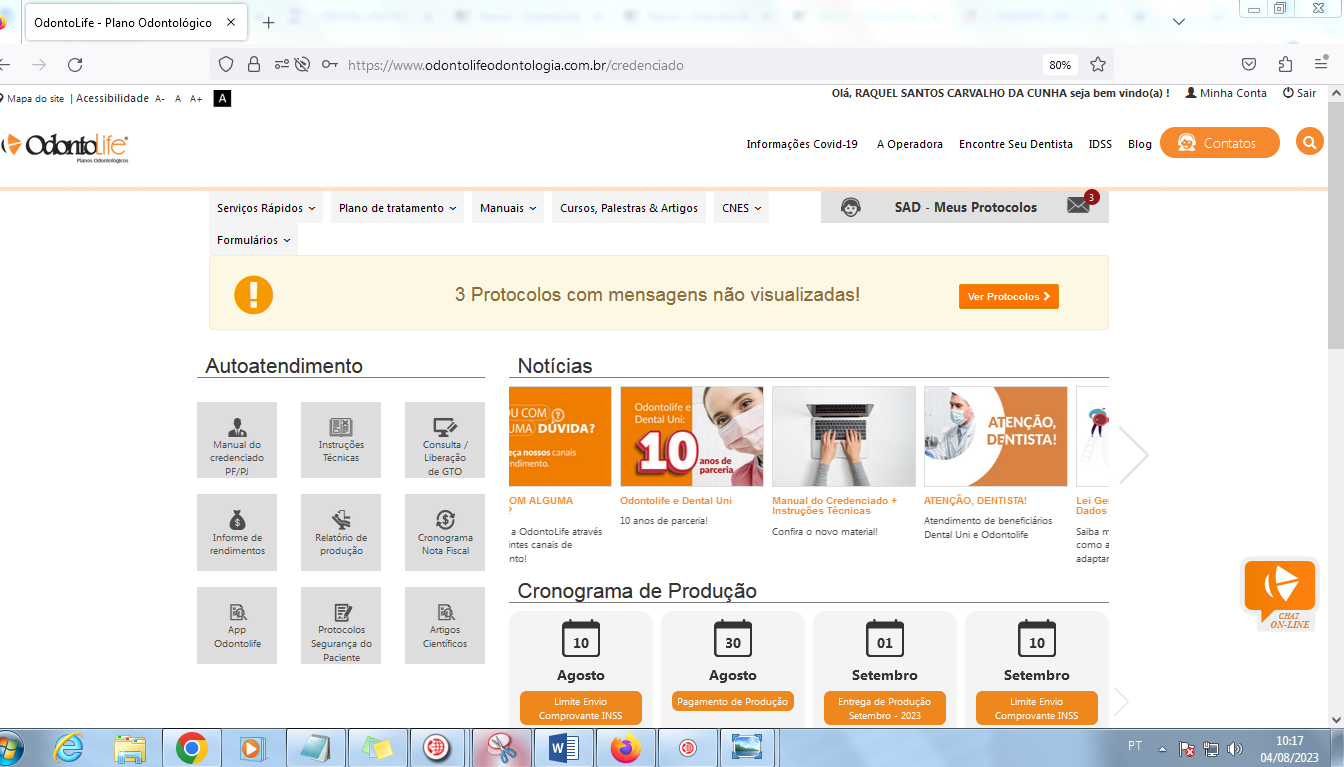This screenshot has width=1344, height=767.
Task: Open the ATENÇÃO, DENTISTA! headline
Action: pyautogui.click(x=976, y=500)
